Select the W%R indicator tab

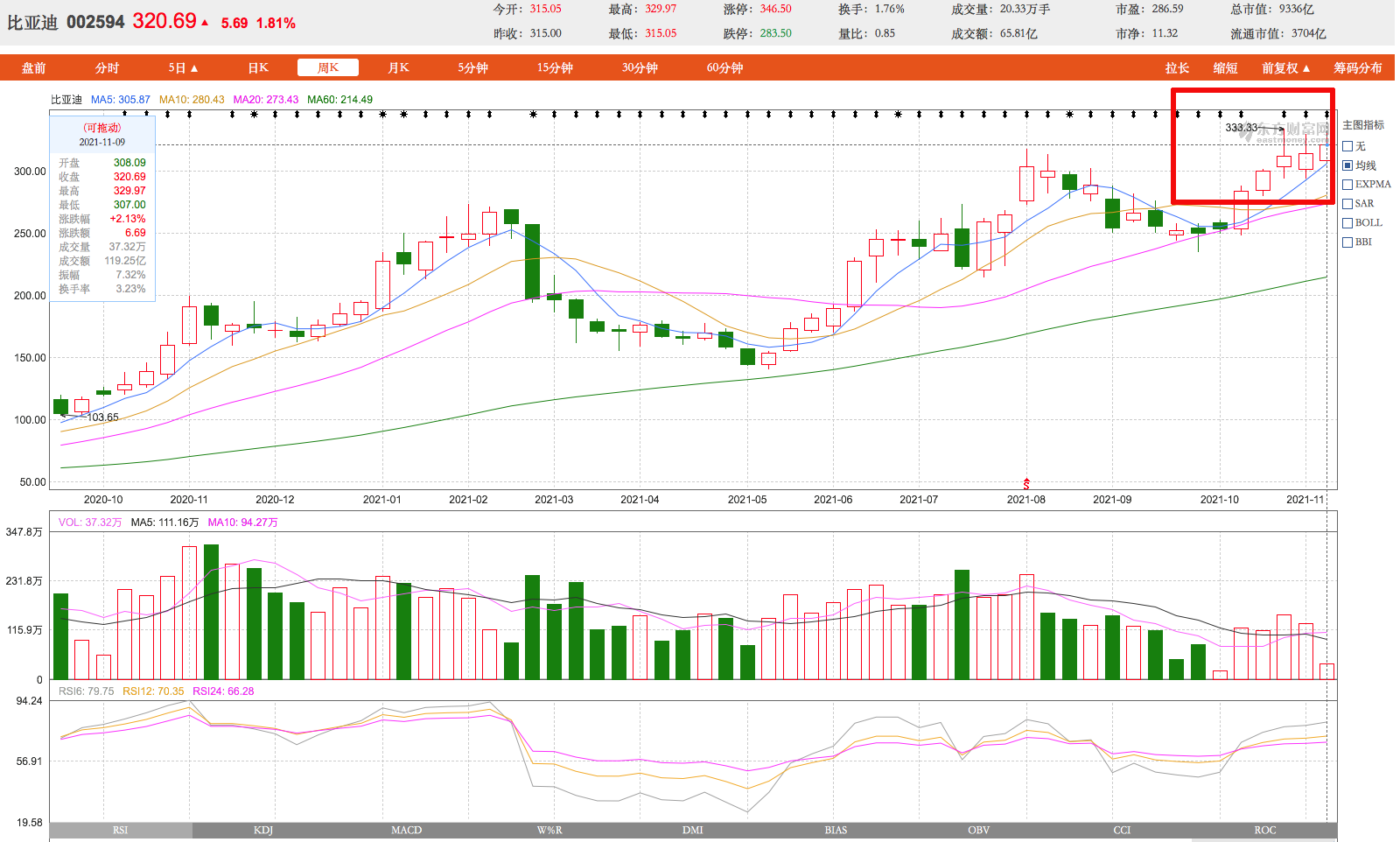549,830
